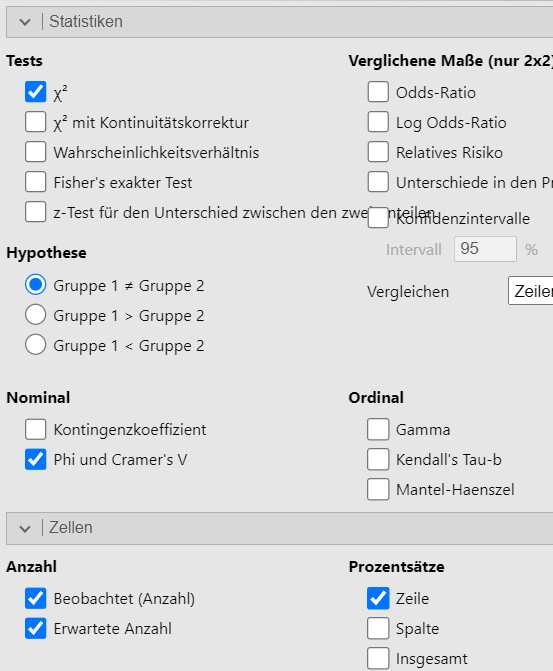Disable Erwartete Anzahl checkbox
Image resolution: width=553 pixels, height=671 pixels.
click(x=36, y=628)
